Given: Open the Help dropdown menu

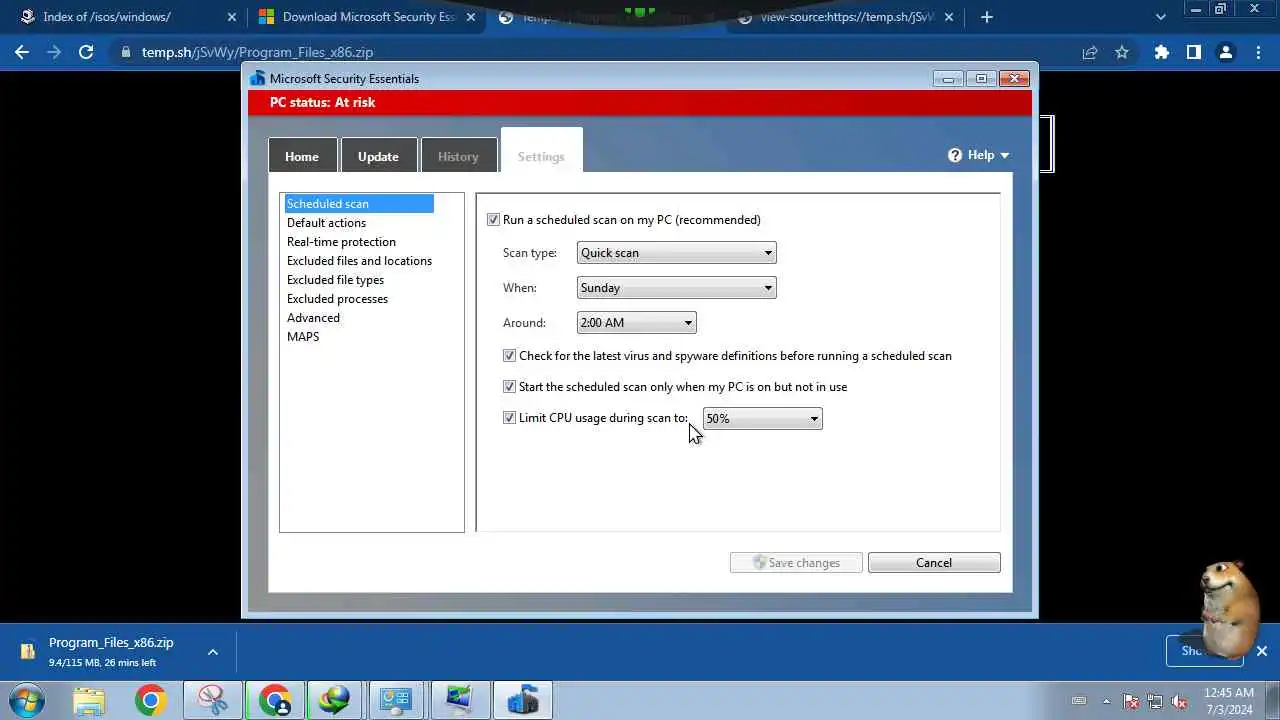Looking at the screenshot, I should point(979,155).
